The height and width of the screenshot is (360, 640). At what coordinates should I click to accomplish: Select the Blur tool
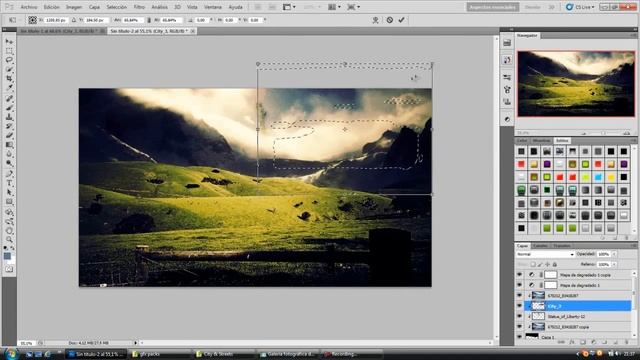[x=9, y=154]
